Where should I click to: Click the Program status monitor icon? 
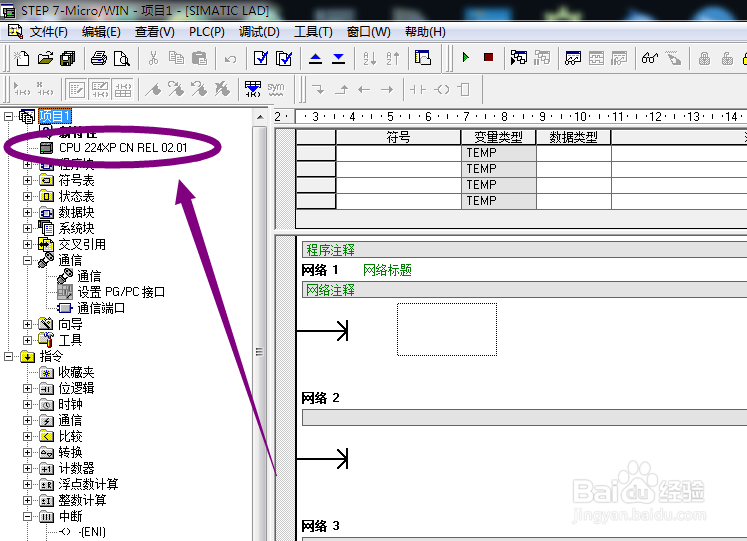[x=519, y=58]
